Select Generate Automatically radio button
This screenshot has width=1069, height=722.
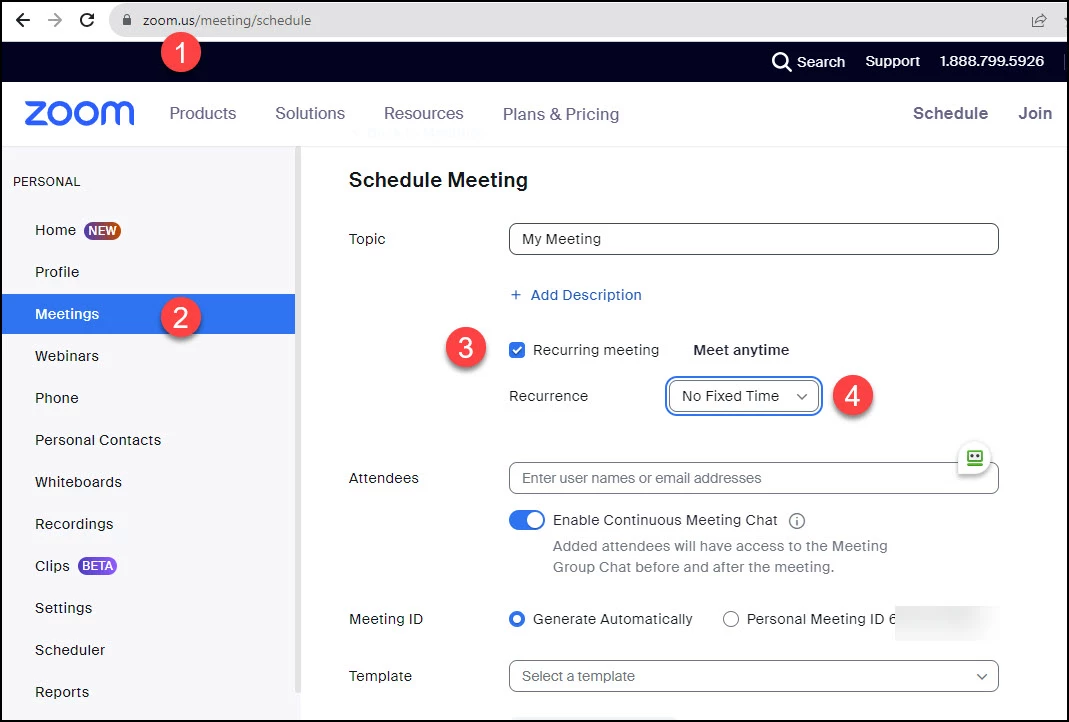[517, 619]
